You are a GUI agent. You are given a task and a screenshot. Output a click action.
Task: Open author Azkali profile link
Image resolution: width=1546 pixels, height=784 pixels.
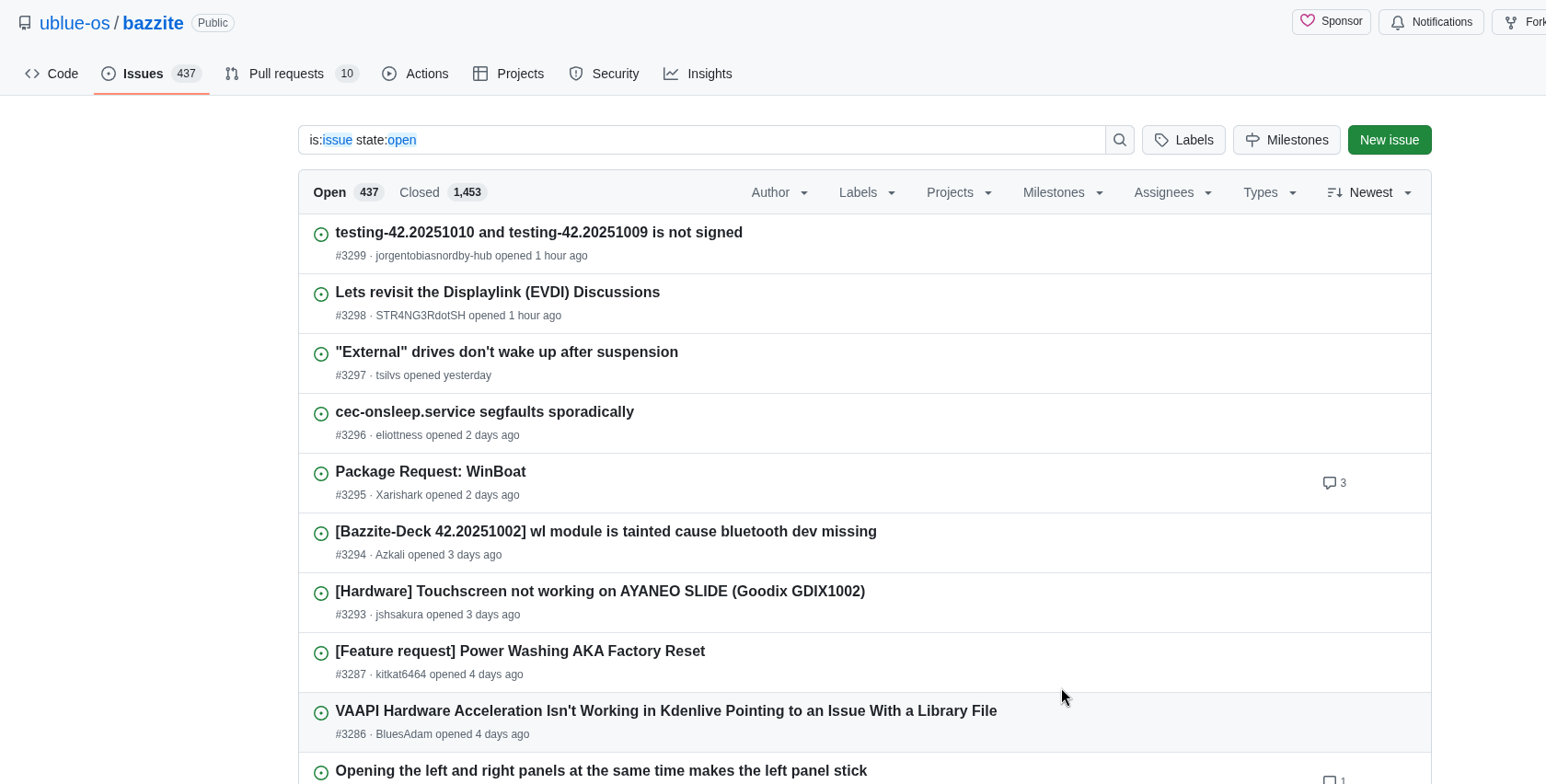pyautogui.click(x=390, y=555)
